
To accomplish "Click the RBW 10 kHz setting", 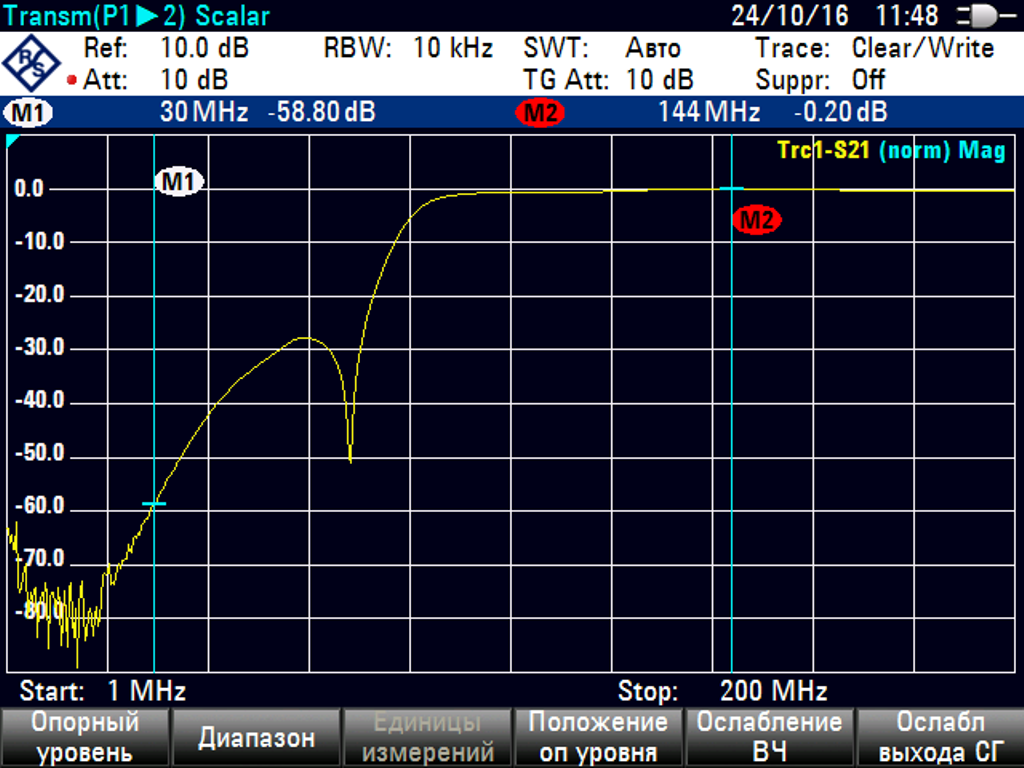I will pyautogui.click(x=408, y=48).
